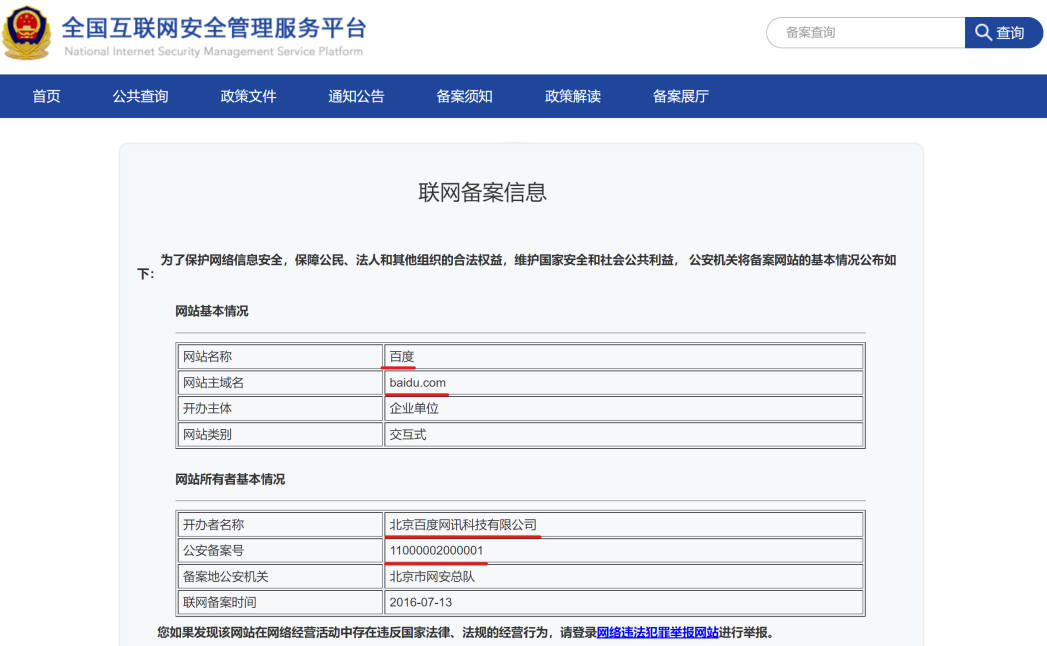The width and height of the screenshot is (1047, 646).
Task: Click the 全国互联网安全管理服务平台 site title
Action: 214,28
